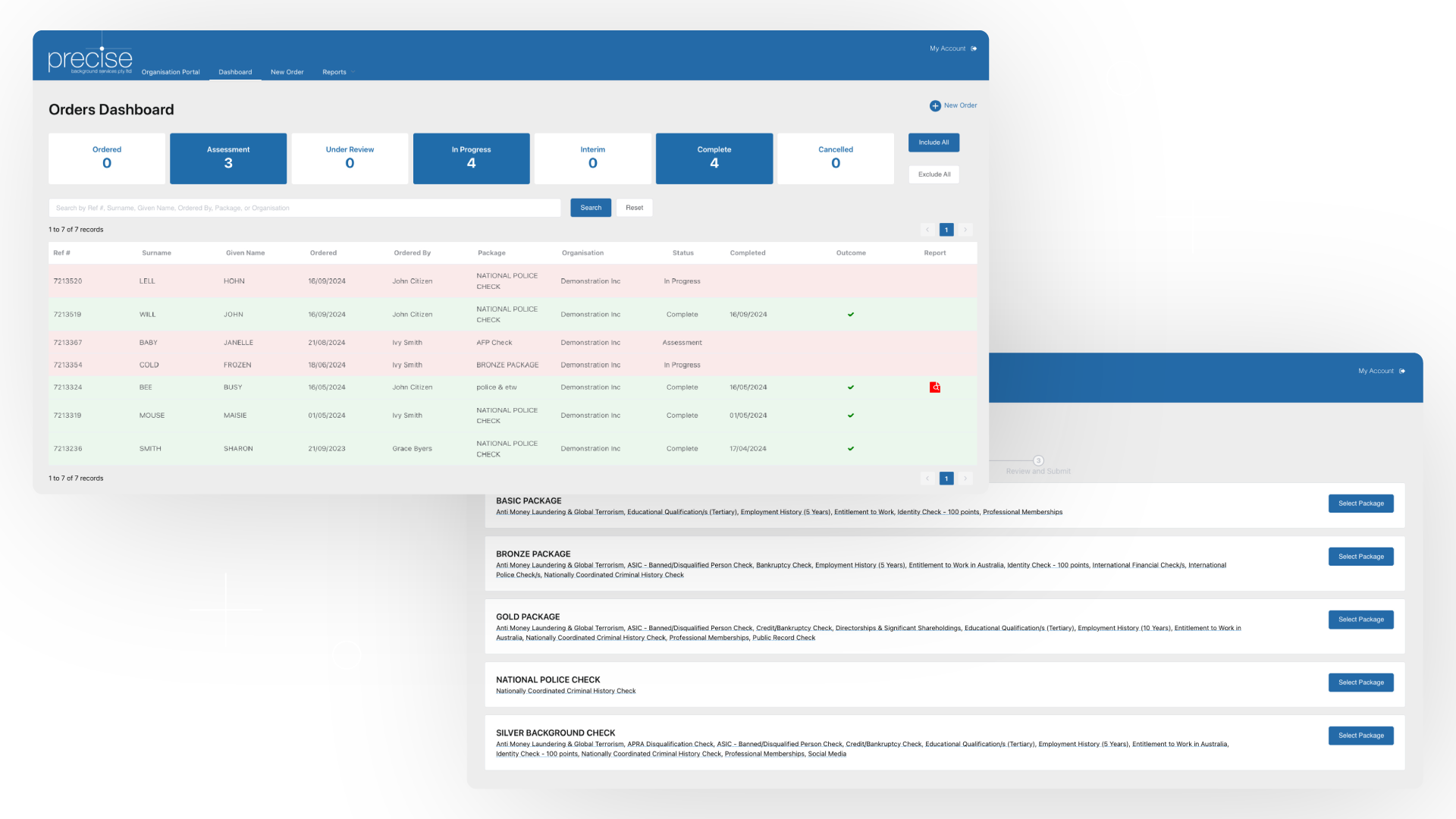Click step 3 circle Review and Submit

(x=1038, y=461)
